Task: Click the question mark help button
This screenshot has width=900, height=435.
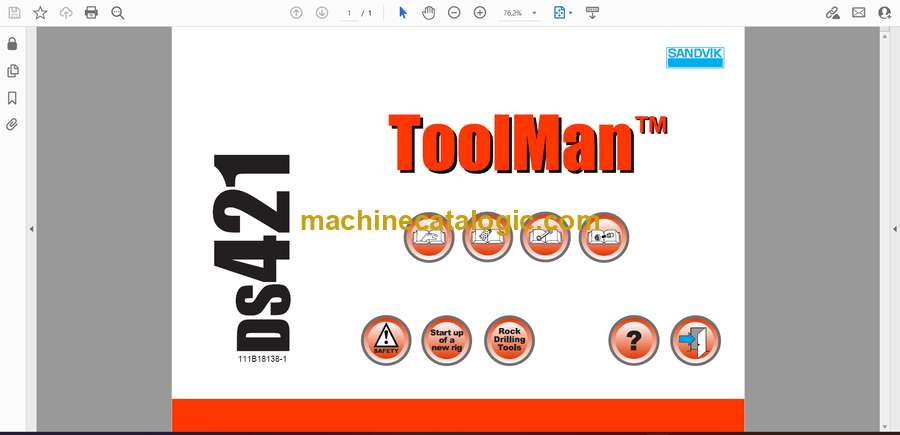Action: 634,340
